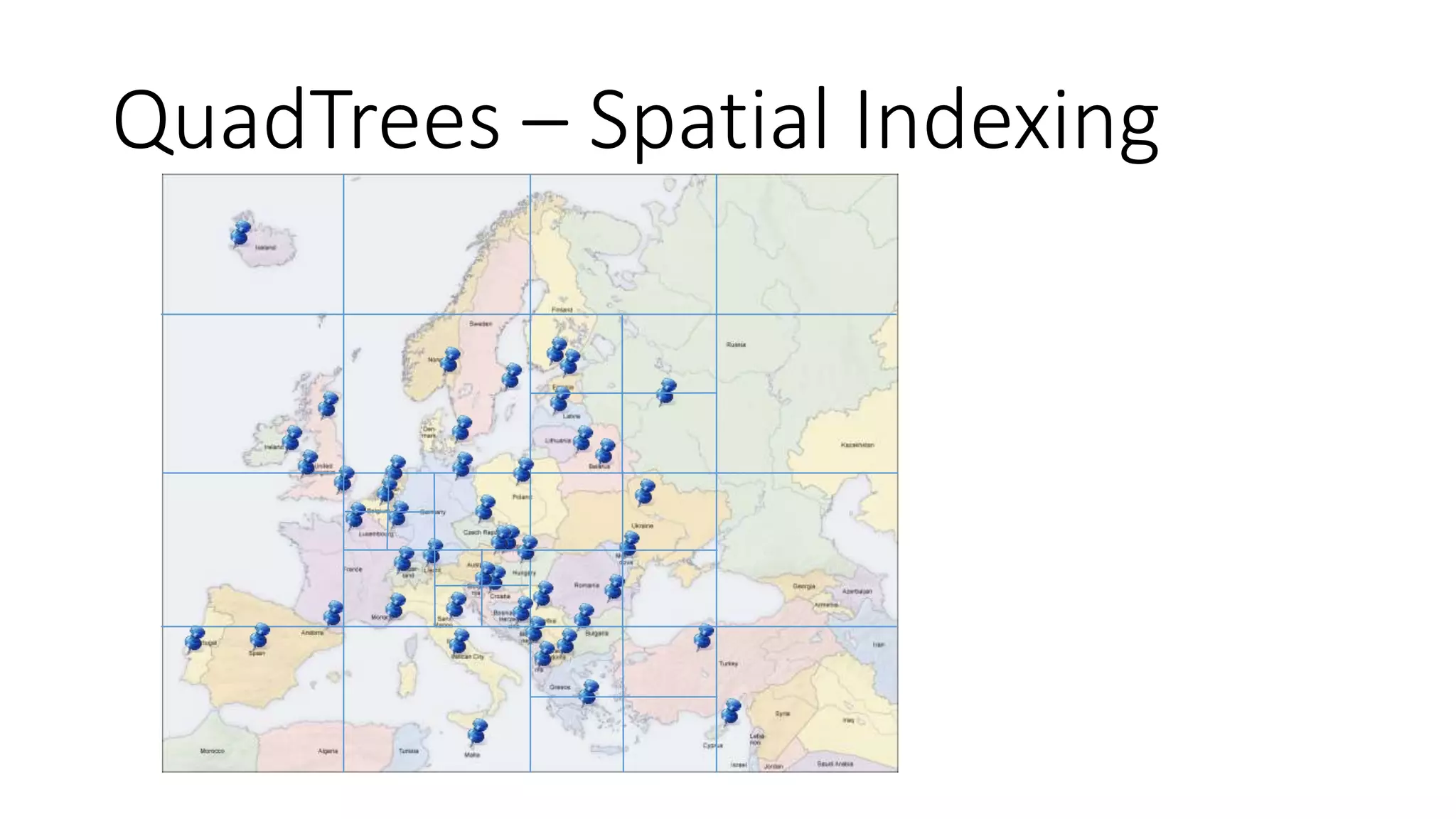Select the pushpin next to Andorra label
1456x819 pixels.
pyautogui.click(x=333, y=613)
